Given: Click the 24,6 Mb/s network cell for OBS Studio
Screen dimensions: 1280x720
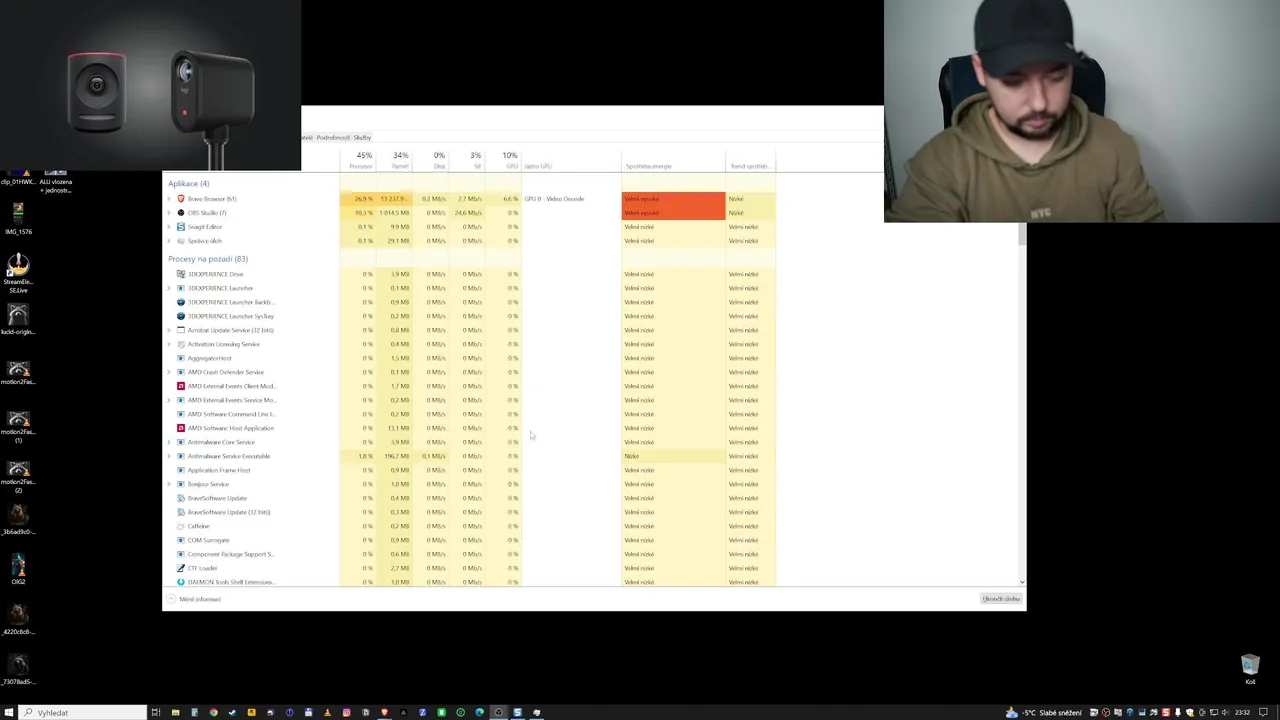Looking at the screenshot, I should tap(468, 213).
